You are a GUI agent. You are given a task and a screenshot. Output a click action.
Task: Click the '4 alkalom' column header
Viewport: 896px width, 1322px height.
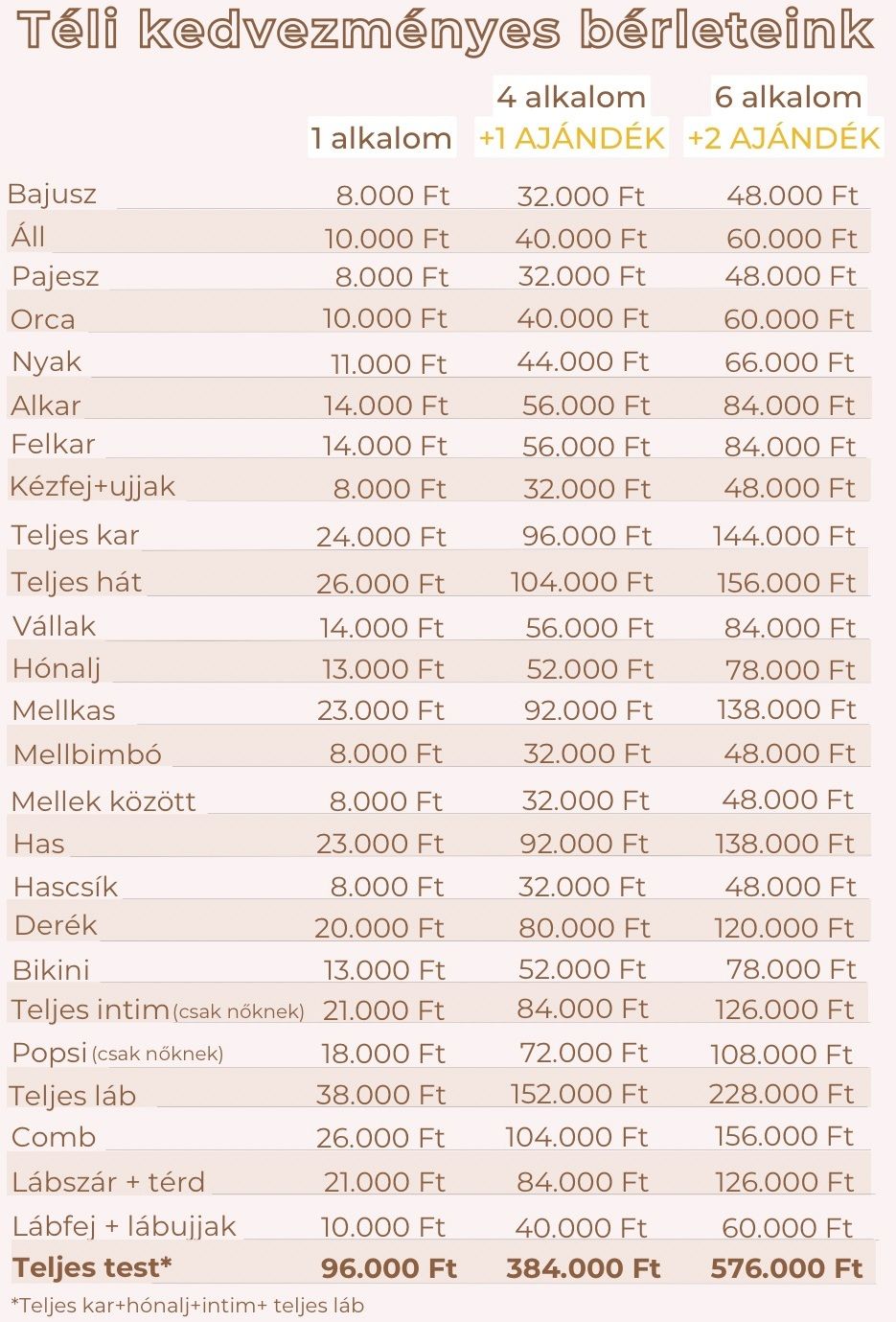(571, 97)
